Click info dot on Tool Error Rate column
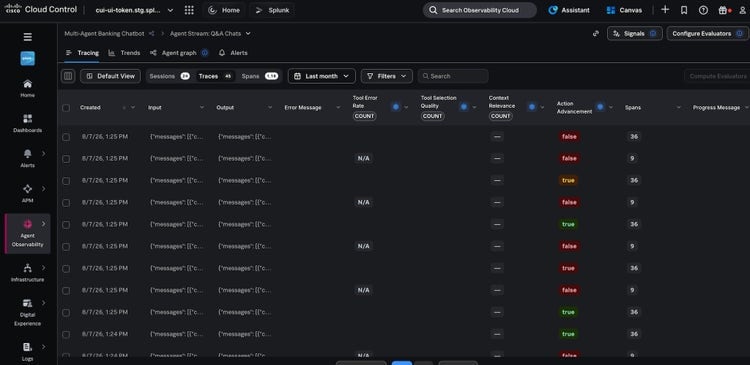Viewport: 750px width, 365px height. 396,107
